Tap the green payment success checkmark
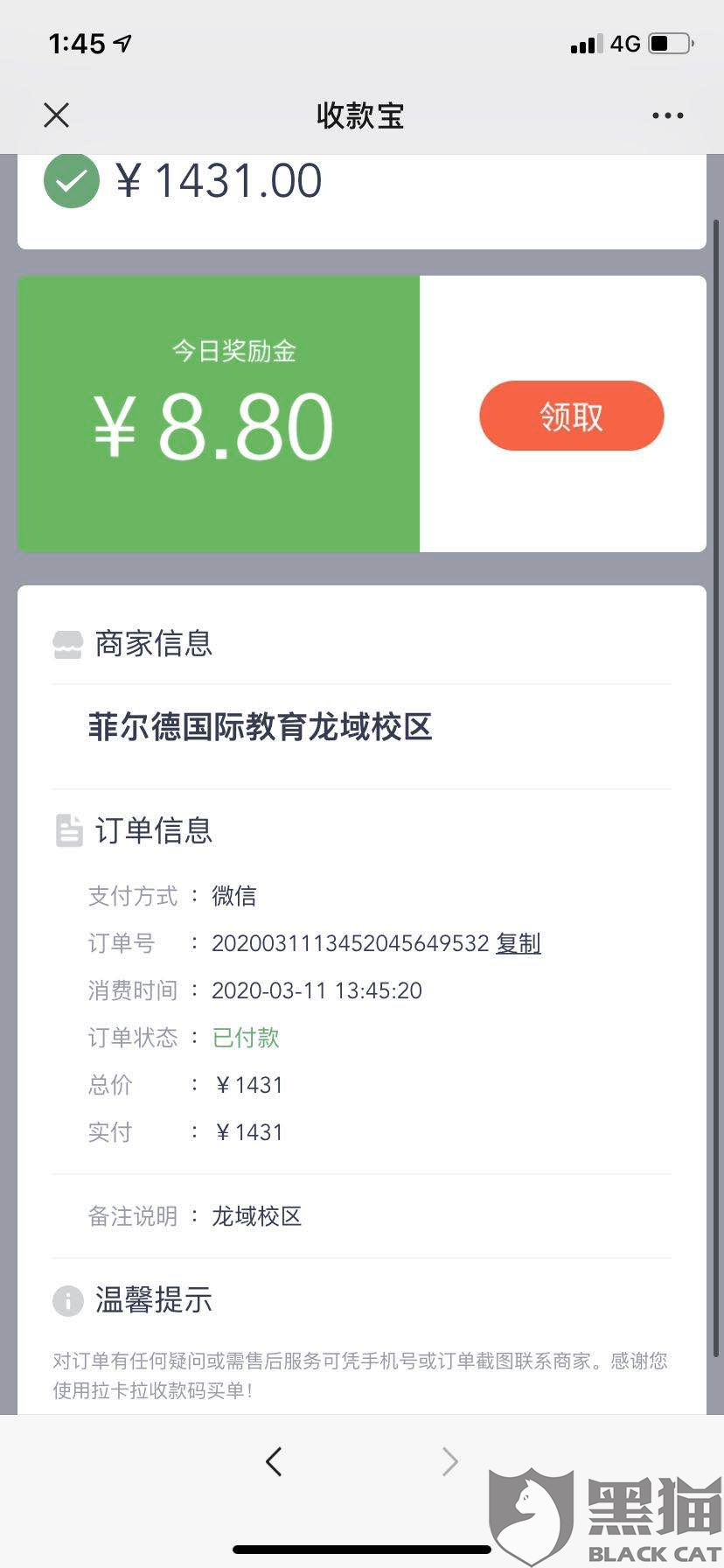Image resolution: width=724 pixels, height=1568 pixels. pyautogui.click(x=72, y=181)
